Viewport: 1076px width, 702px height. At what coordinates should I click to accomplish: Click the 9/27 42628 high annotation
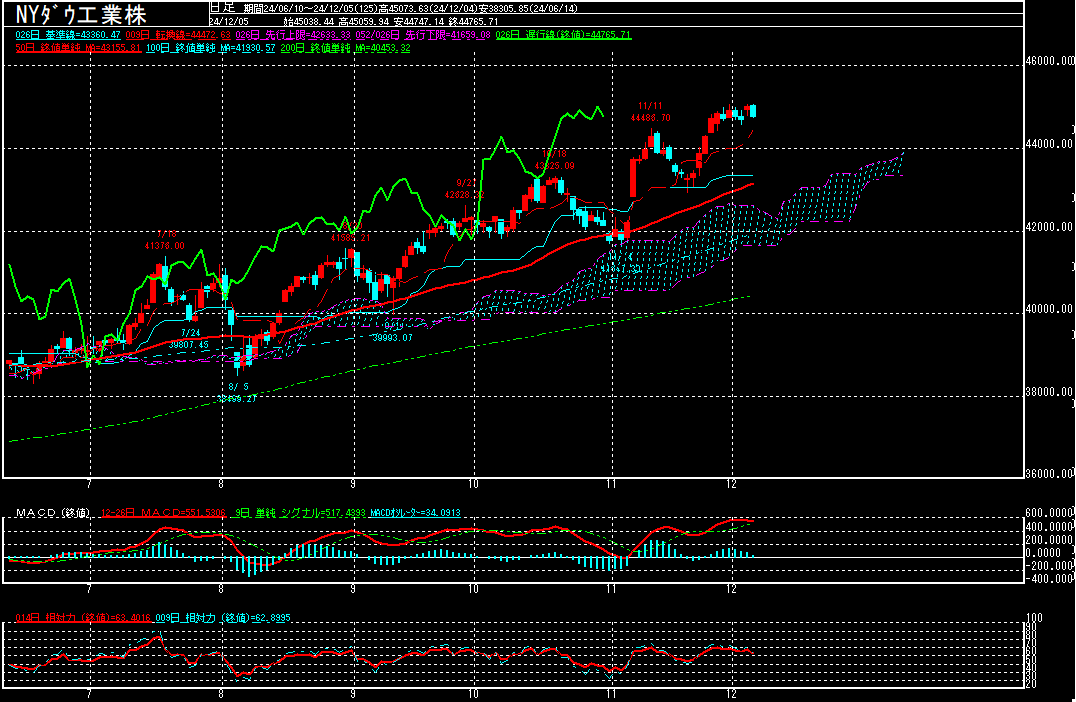[465, 189]
